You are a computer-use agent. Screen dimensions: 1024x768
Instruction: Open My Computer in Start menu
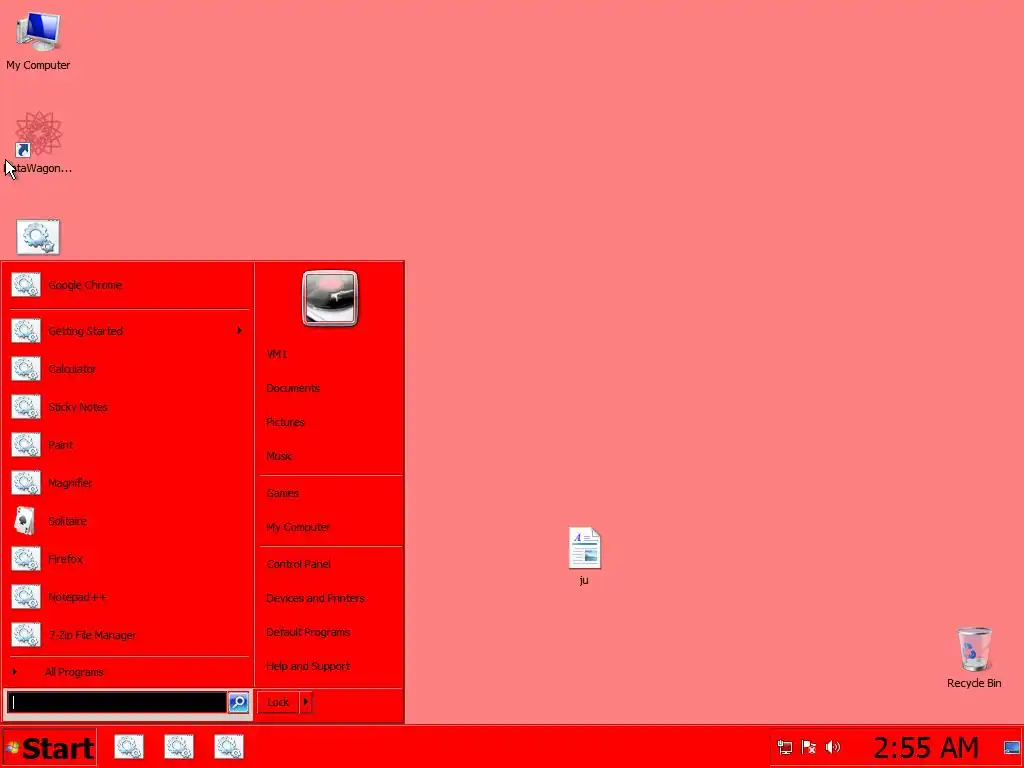[331, 527]
